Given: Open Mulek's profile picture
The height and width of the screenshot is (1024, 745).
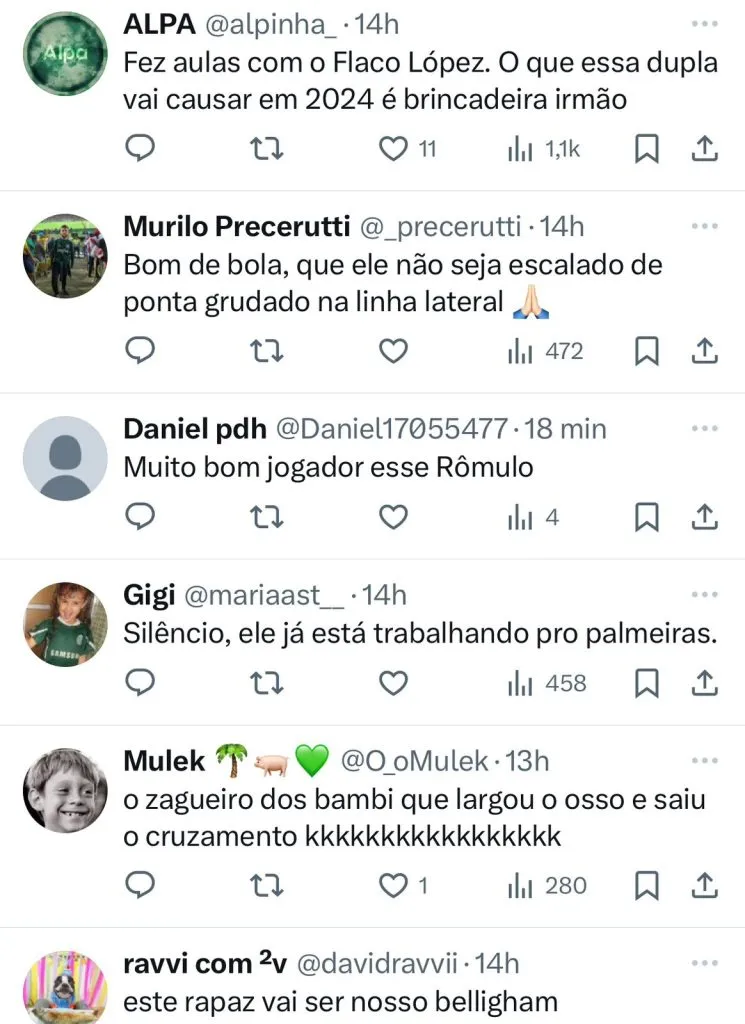Looking at the screenshot, I should 65,790.
